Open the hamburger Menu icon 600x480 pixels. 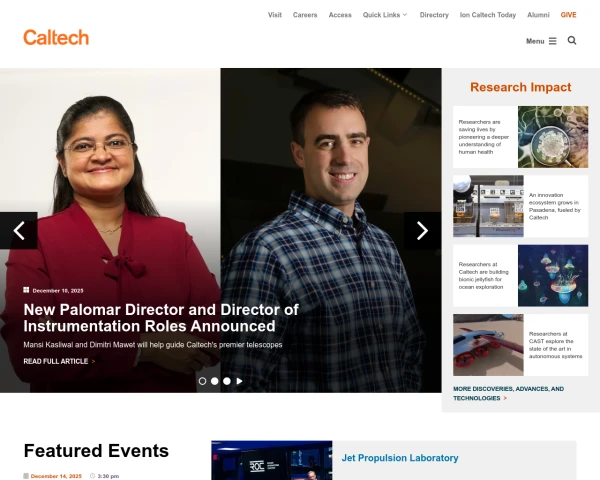click(553, 41)
